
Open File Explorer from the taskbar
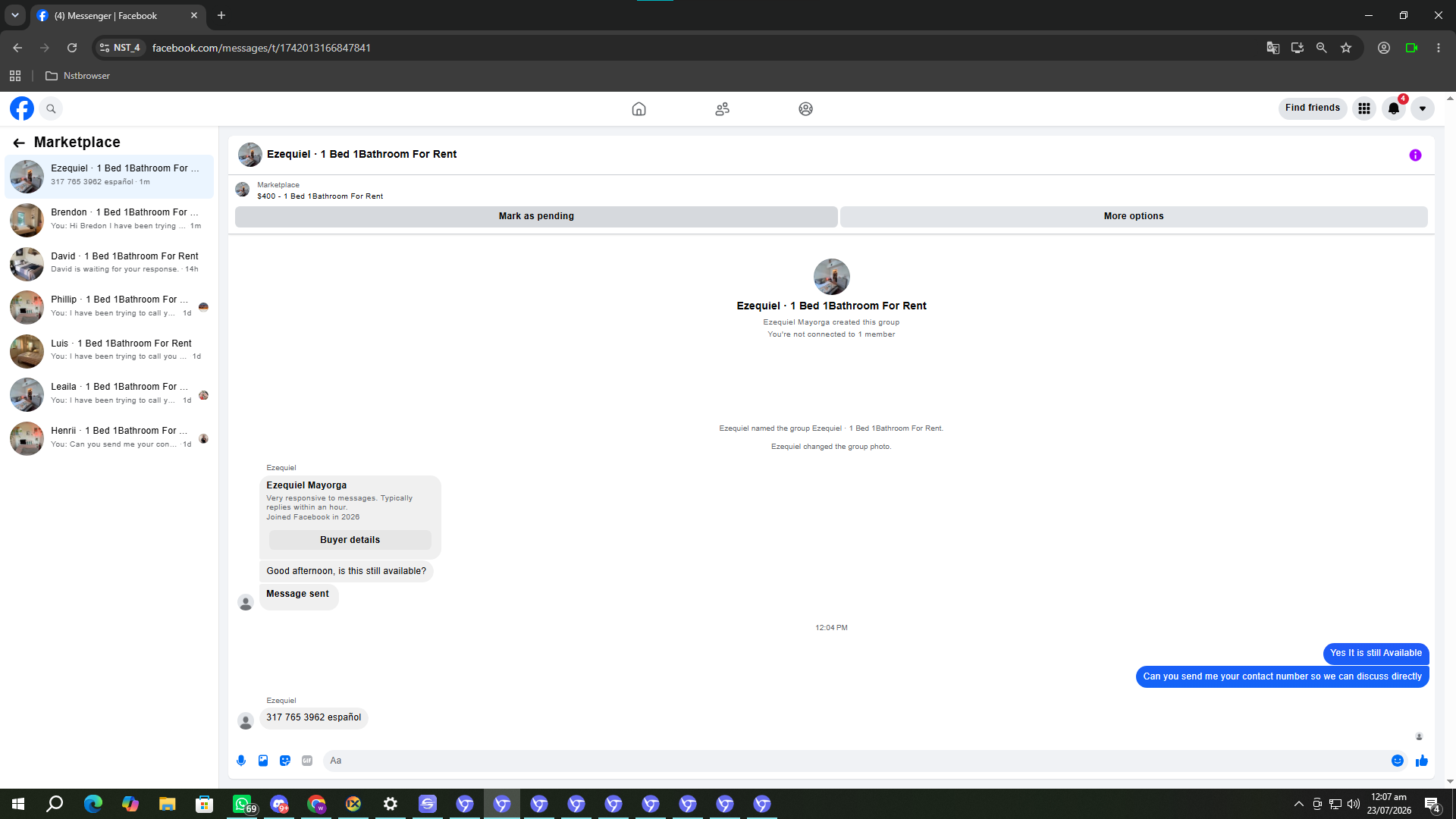167,804
